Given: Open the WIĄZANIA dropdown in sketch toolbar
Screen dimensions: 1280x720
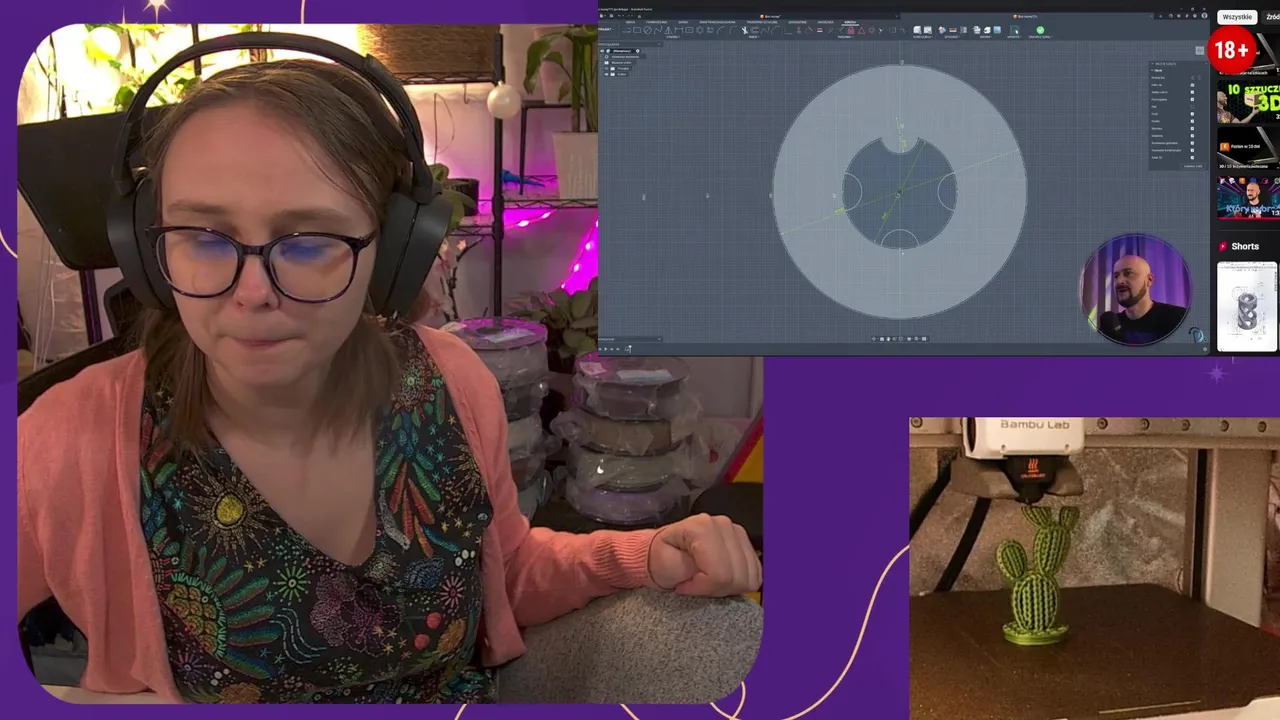Looking at the screenshot, I should tap(845, 37).
